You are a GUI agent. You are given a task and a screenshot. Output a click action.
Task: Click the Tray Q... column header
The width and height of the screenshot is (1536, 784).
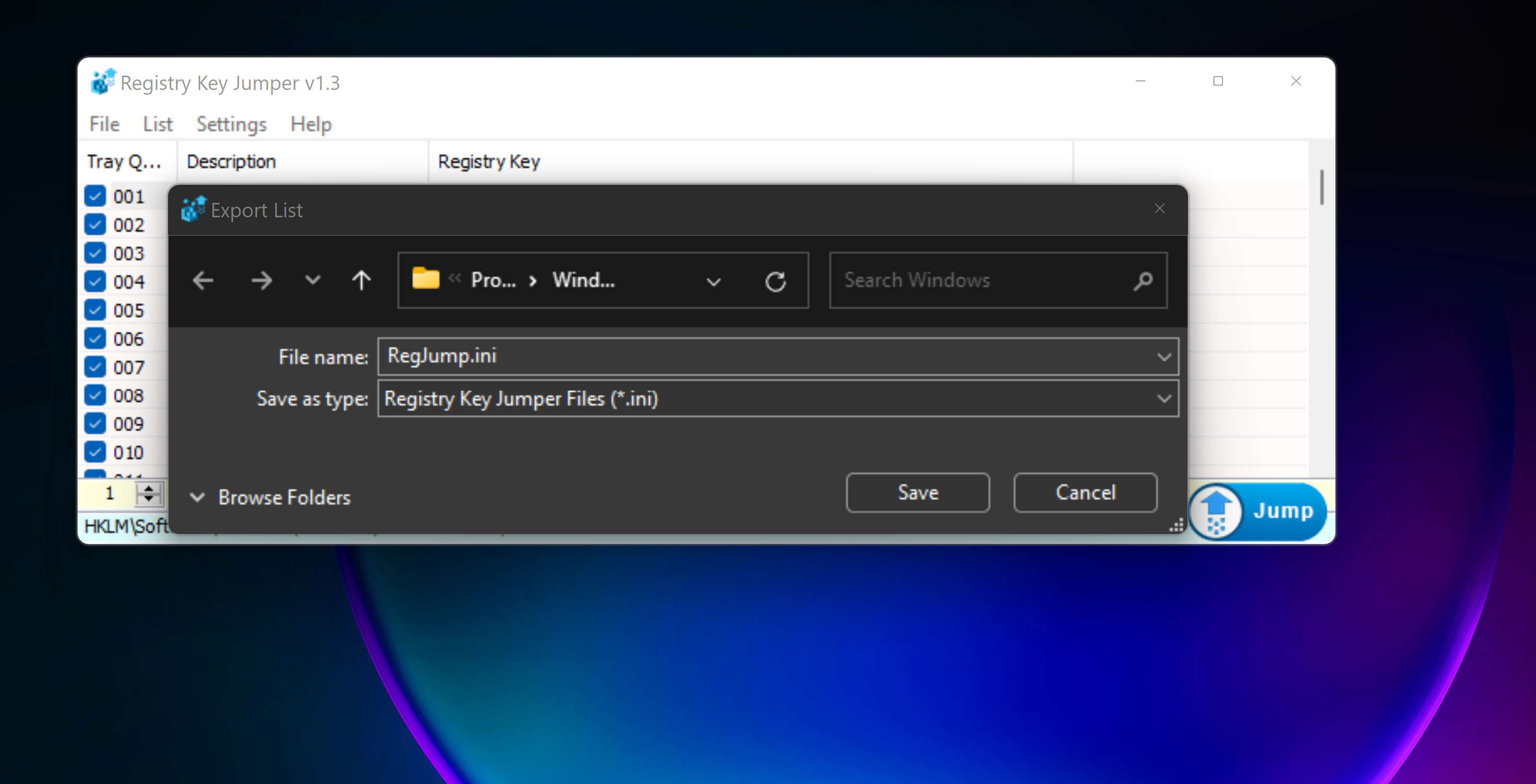click(x=127, y=161)
